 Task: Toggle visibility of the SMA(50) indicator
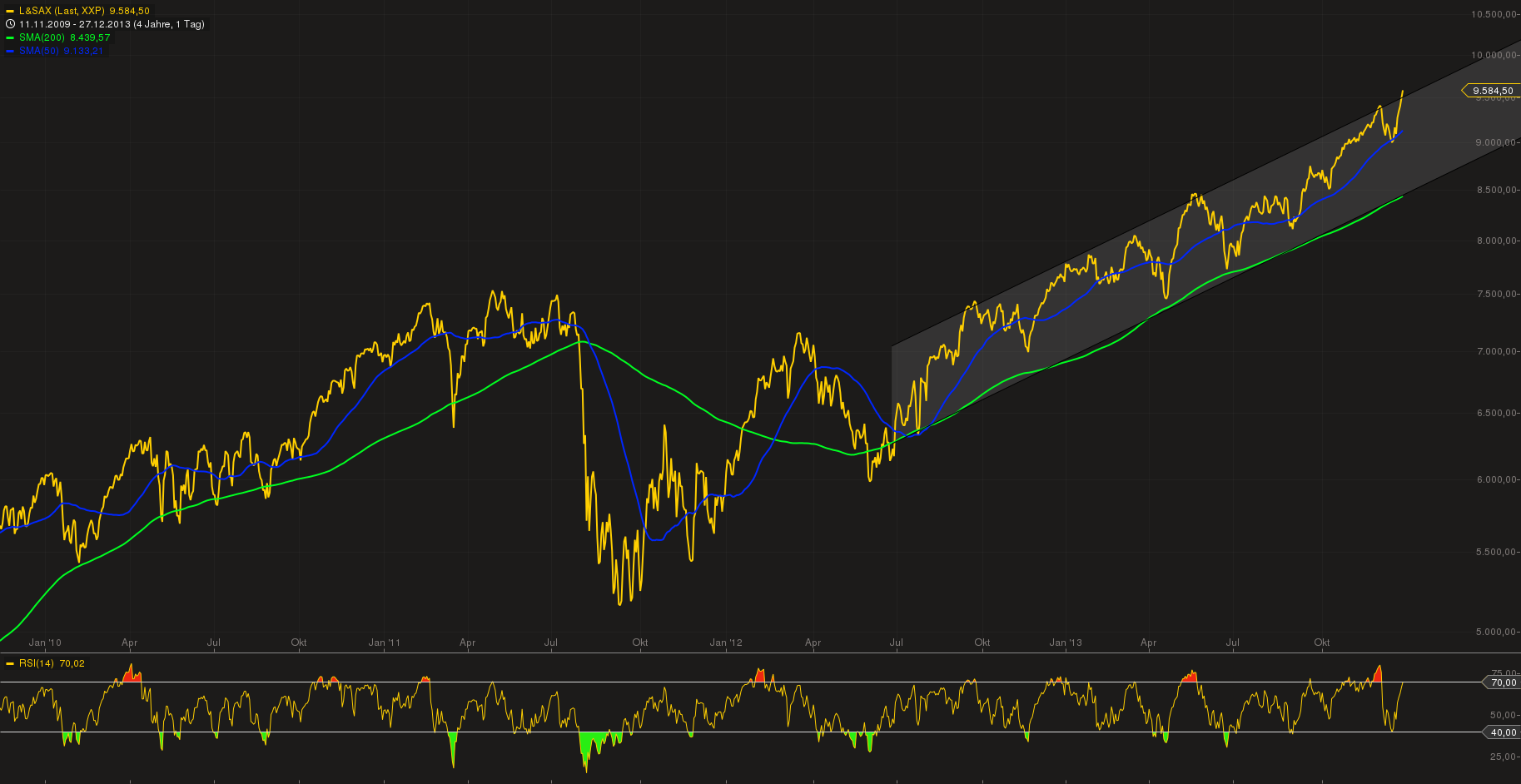coord(39,51)
